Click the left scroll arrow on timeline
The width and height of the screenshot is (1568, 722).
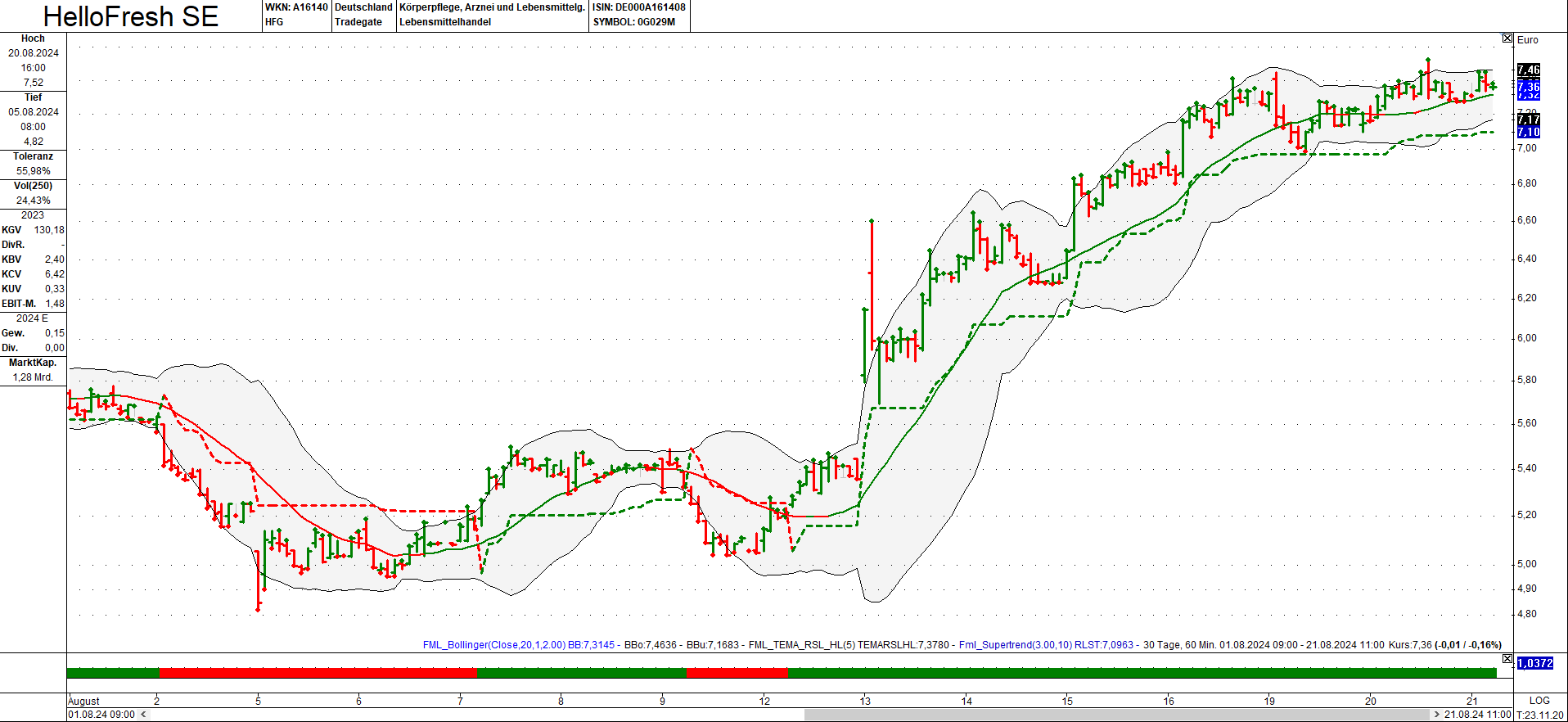pos(143,715)
